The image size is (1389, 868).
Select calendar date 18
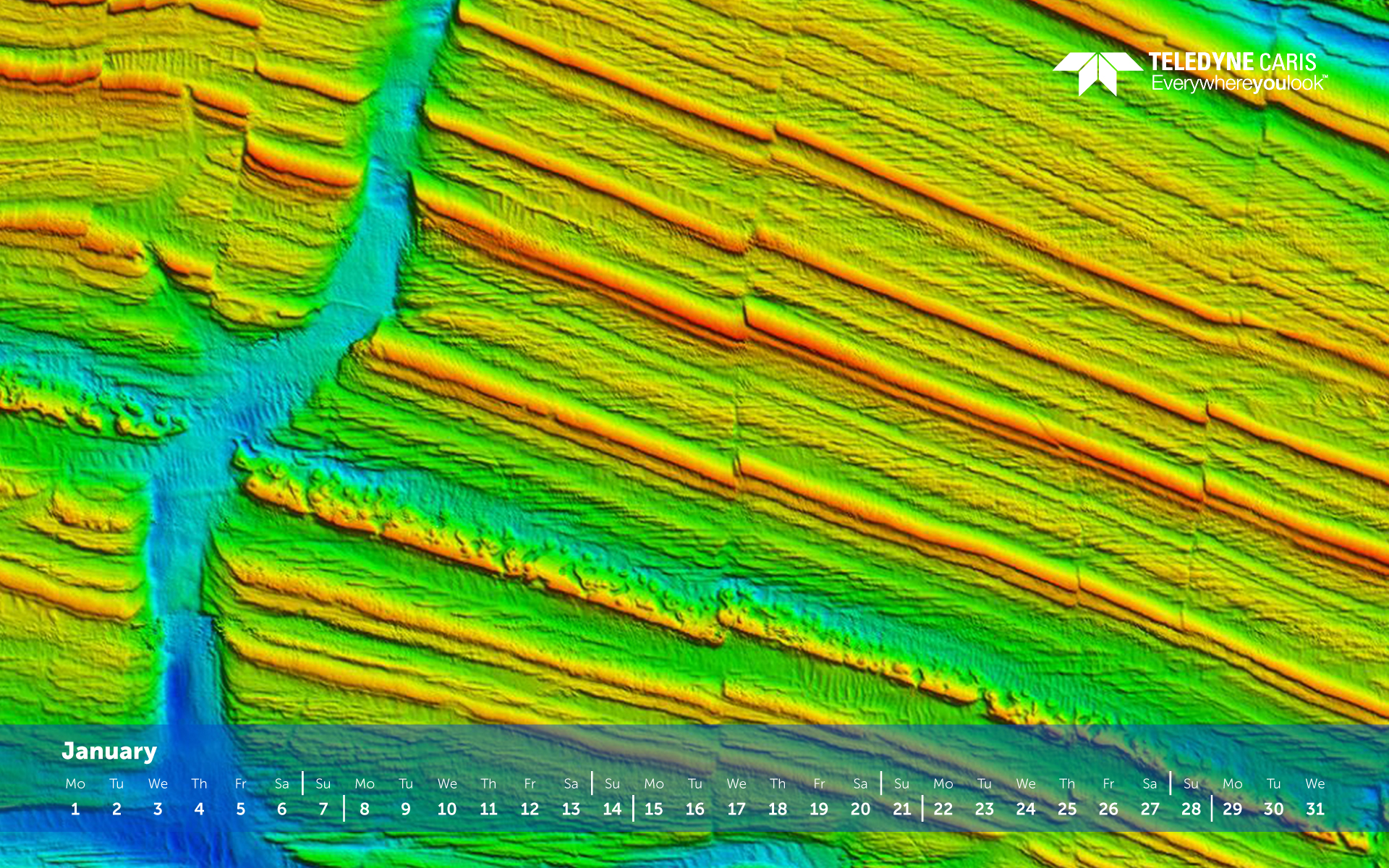(x=778, y=809)
